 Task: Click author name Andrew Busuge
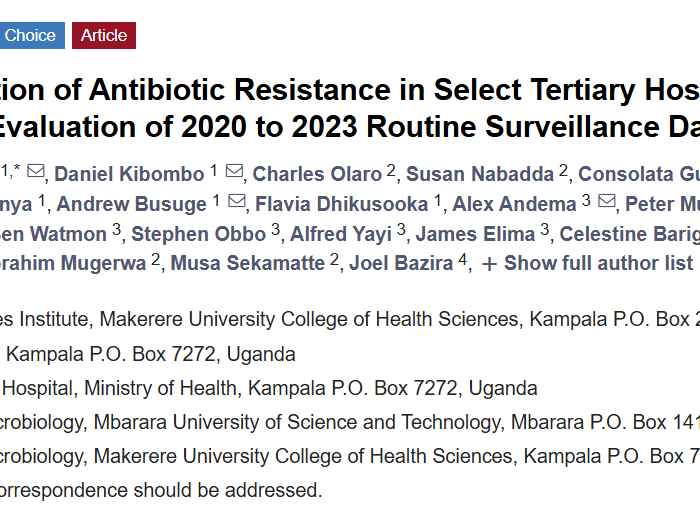[x=131, y=204]
